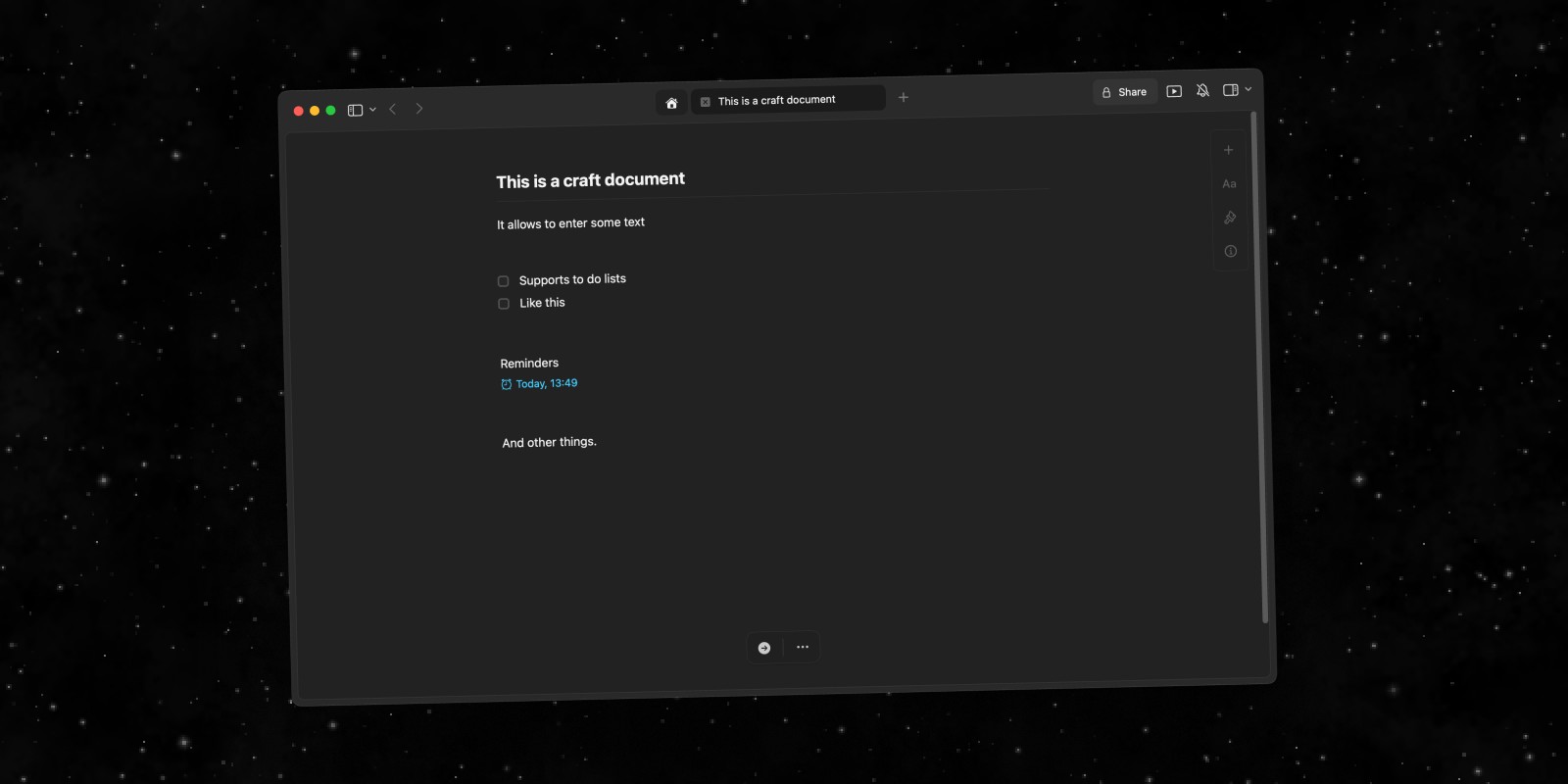1568x784 pixels.
Task: Click the 'Like this' to-do text
Action: (542, 303)
